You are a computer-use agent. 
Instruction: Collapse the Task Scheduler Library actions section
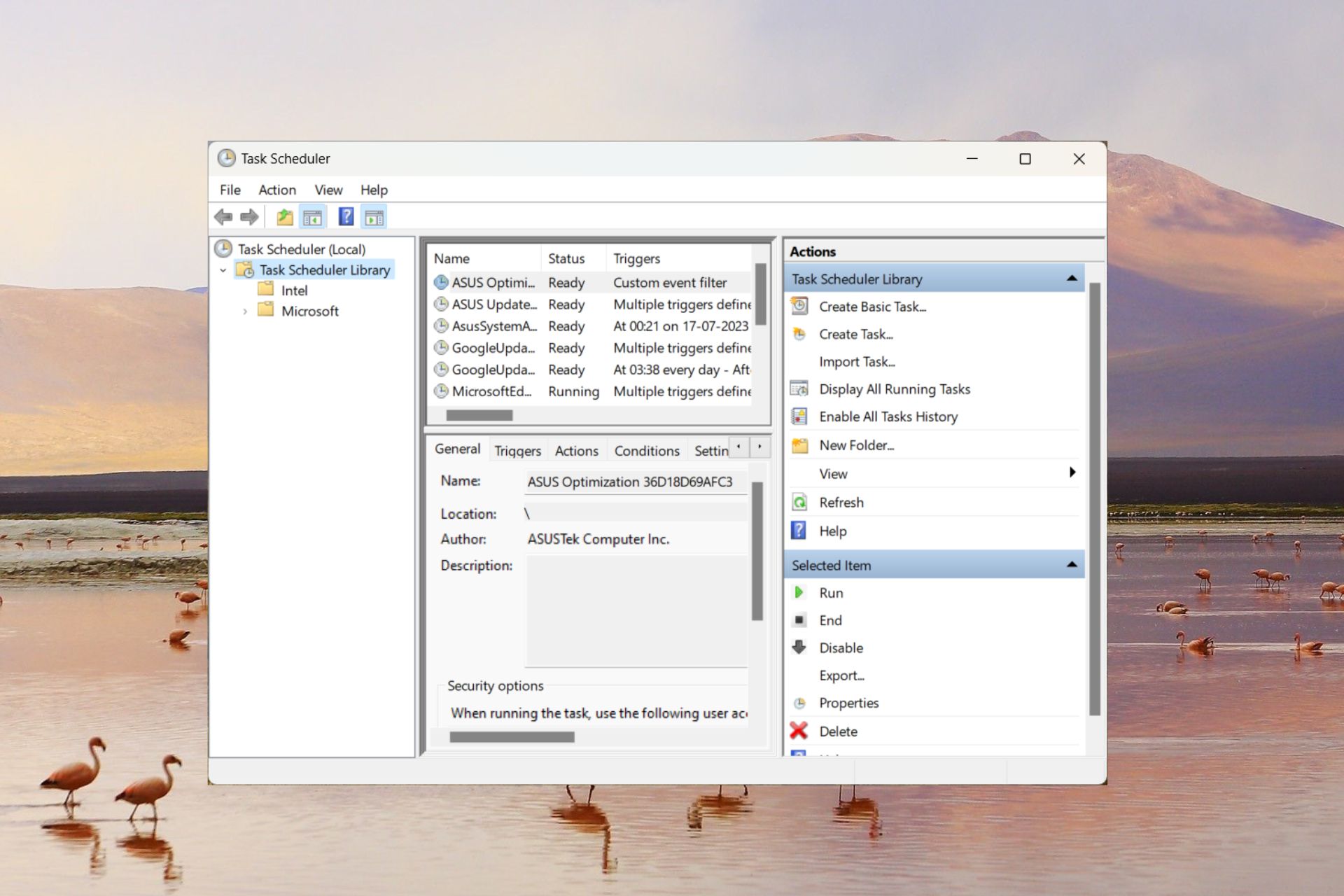(x=1071, y=279)
